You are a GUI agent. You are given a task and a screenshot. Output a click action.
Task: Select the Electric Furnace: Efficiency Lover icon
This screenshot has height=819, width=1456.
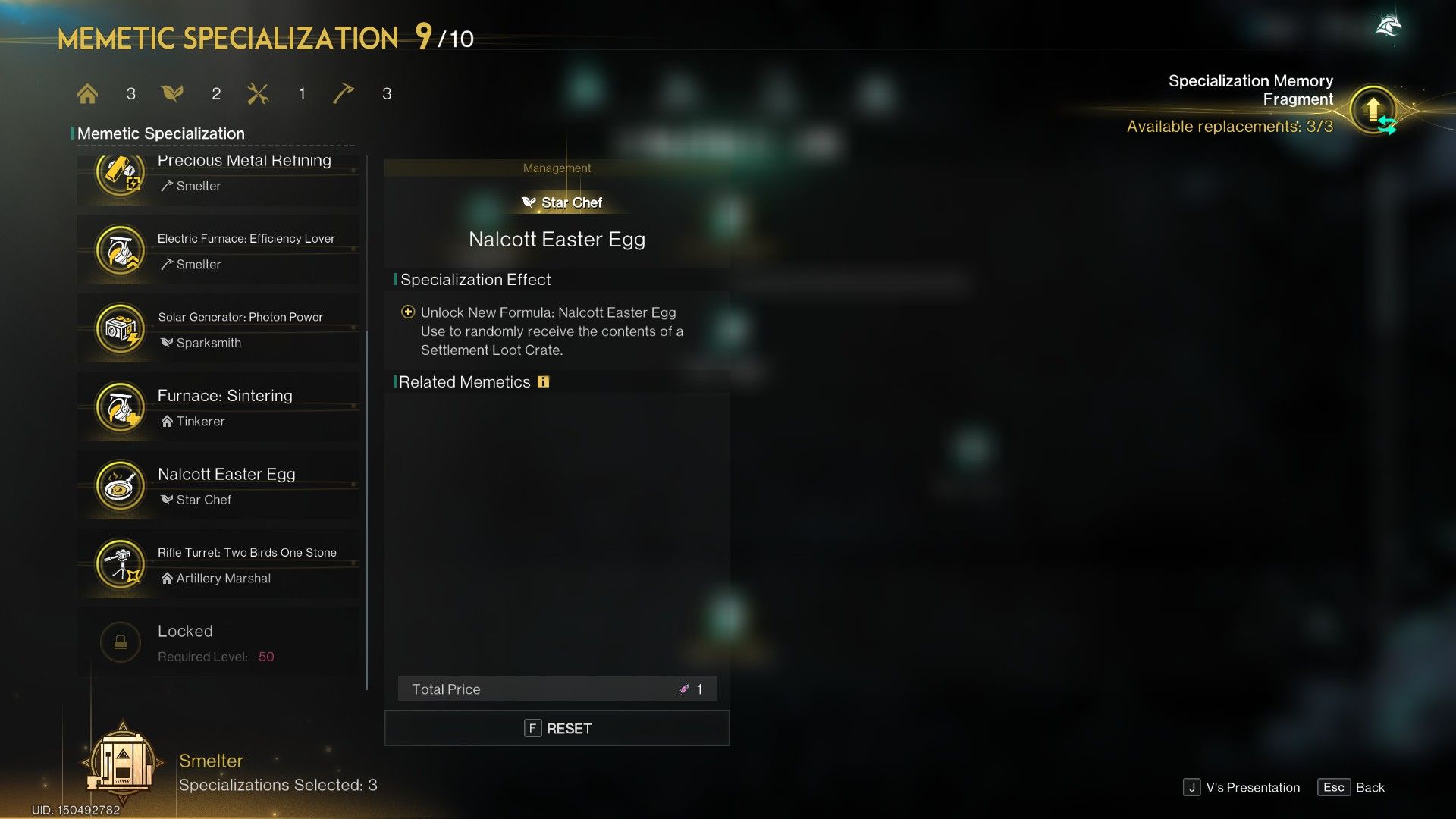pos(119,250)
